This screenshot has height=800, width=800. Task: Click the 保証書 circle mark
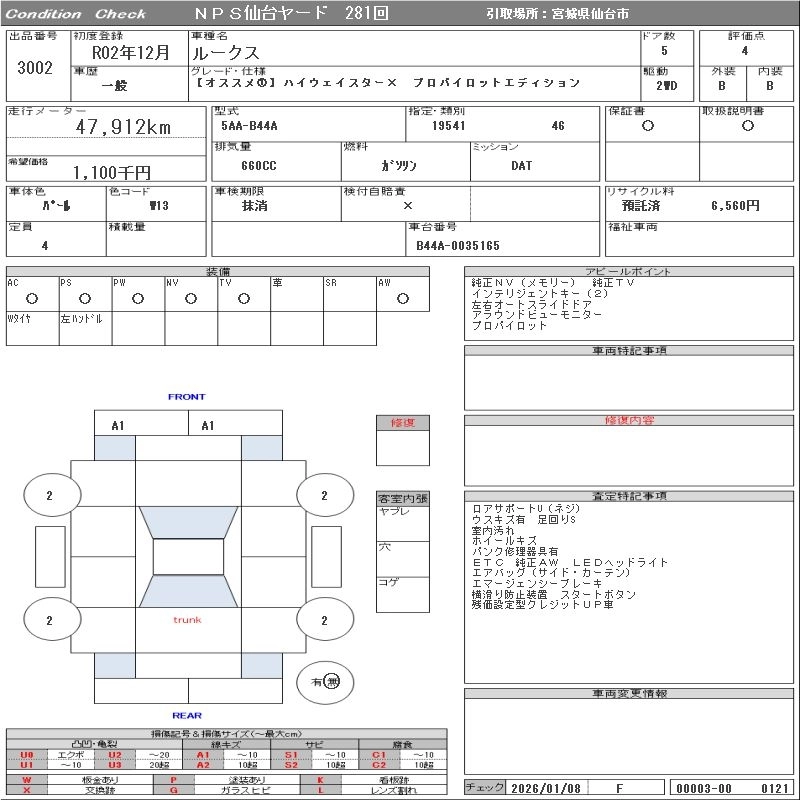click(648, 126)
